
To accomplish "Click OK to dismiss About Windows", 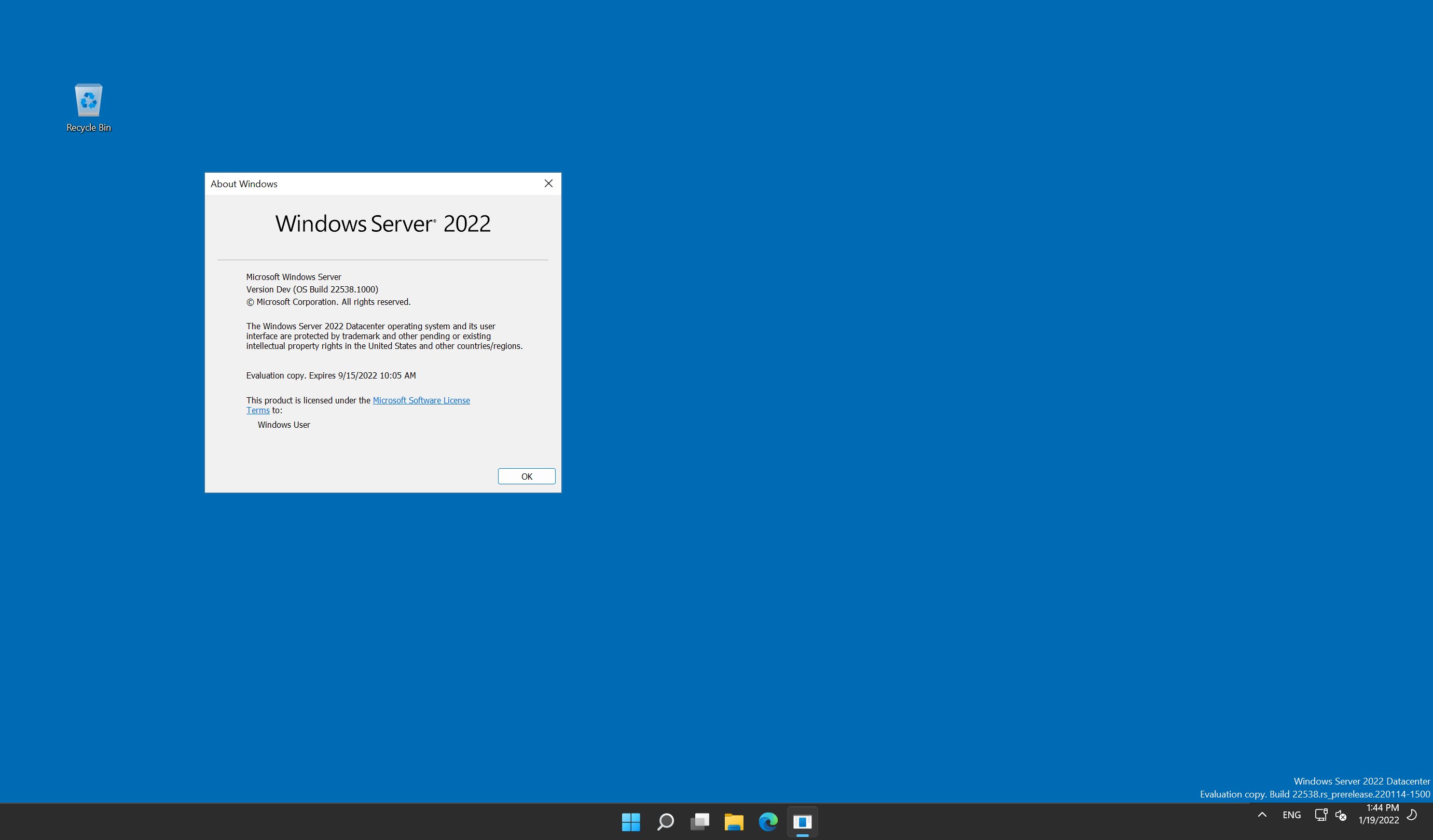I will point(526,477).
